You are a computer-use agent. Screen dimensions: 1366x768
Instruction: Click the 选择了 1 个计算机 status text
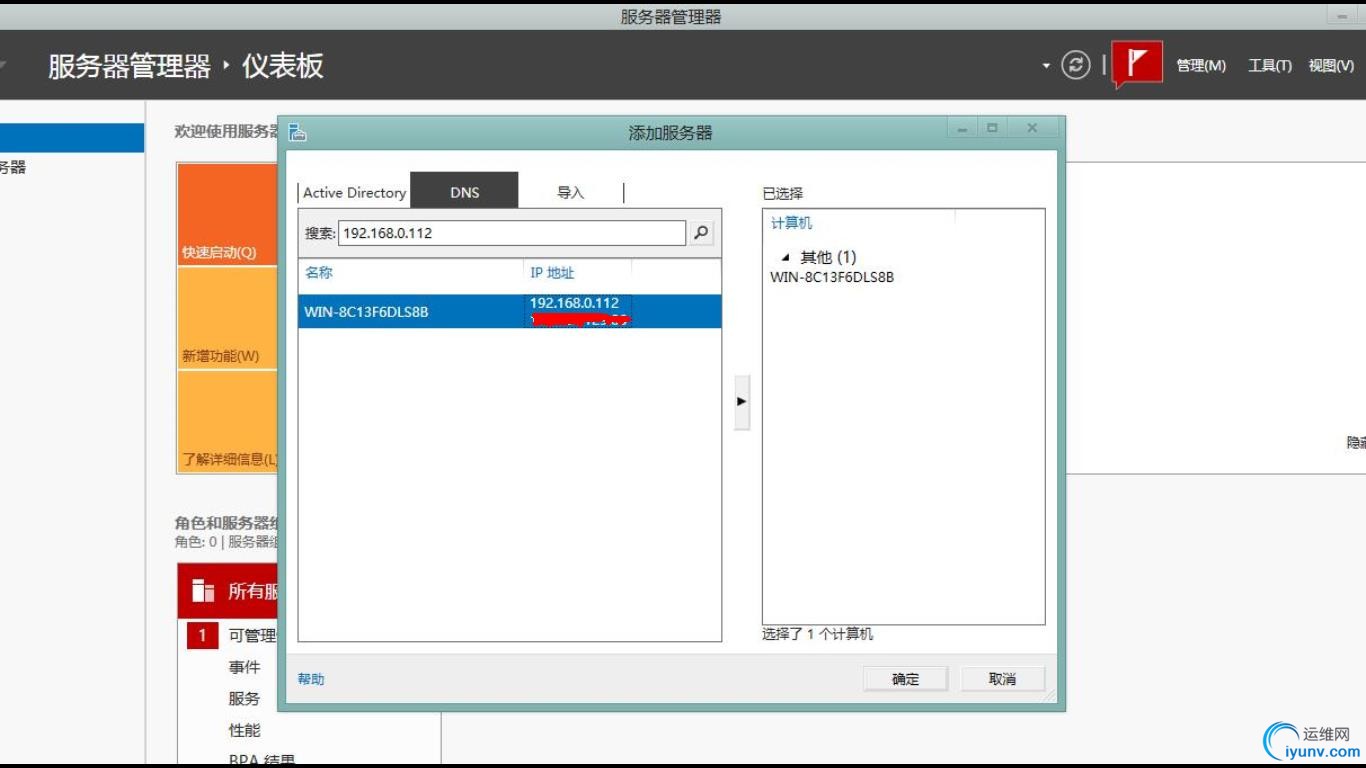(x=817, y=634)
